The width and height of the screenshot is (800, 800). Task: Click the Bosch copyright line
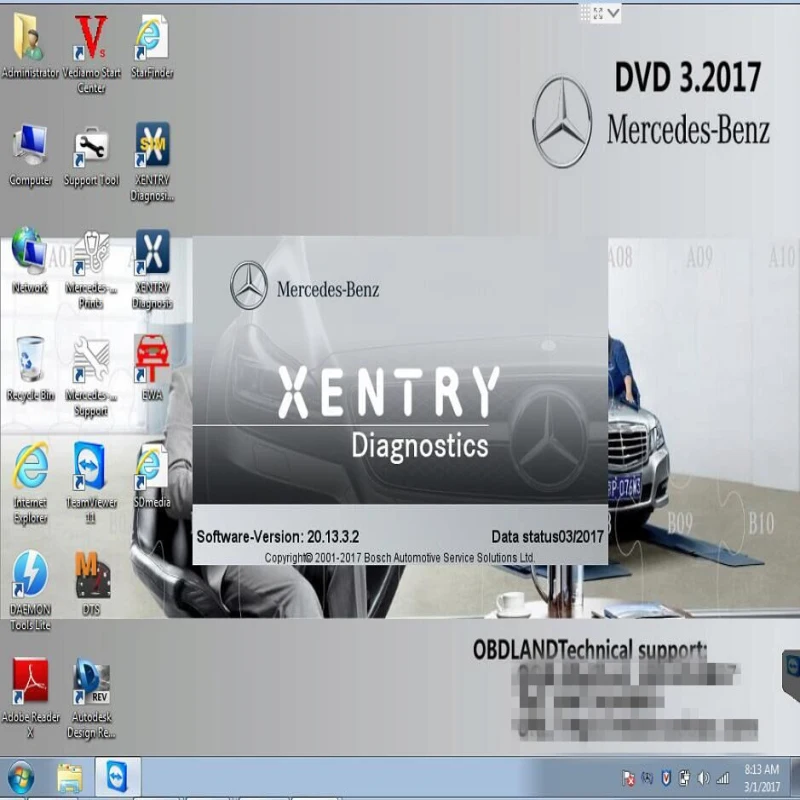[399, 558]
